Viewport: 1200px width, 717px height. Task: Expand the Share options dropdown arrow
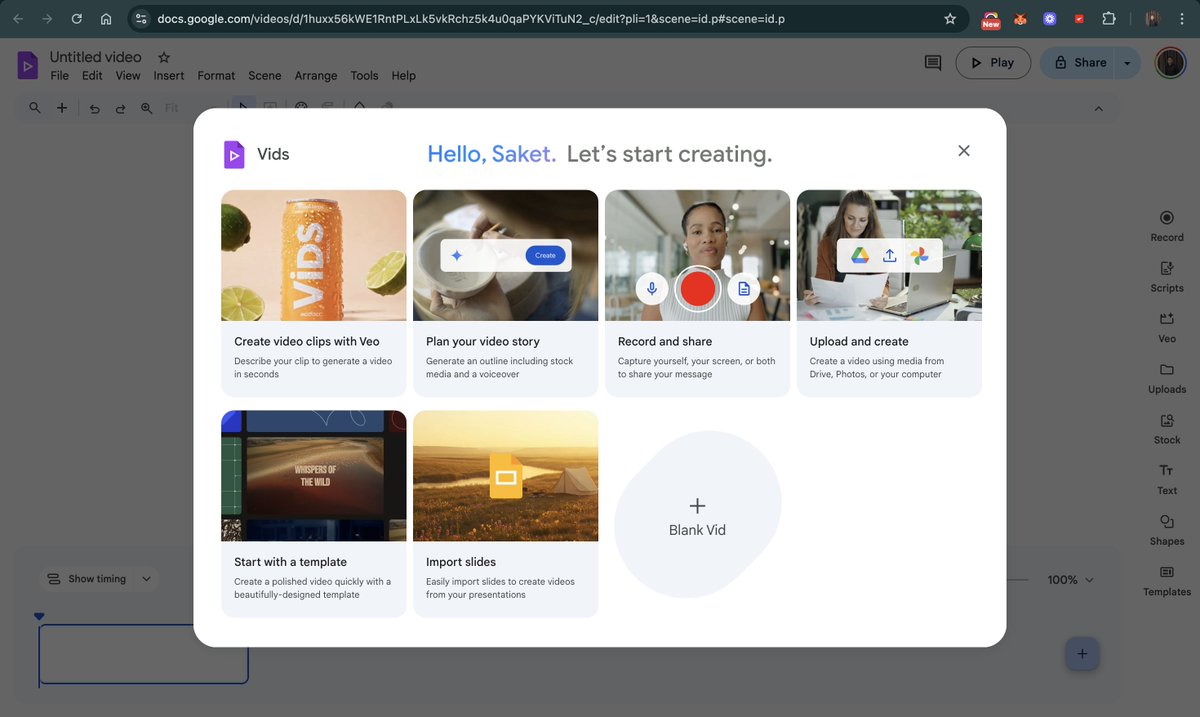[1127, 62]
